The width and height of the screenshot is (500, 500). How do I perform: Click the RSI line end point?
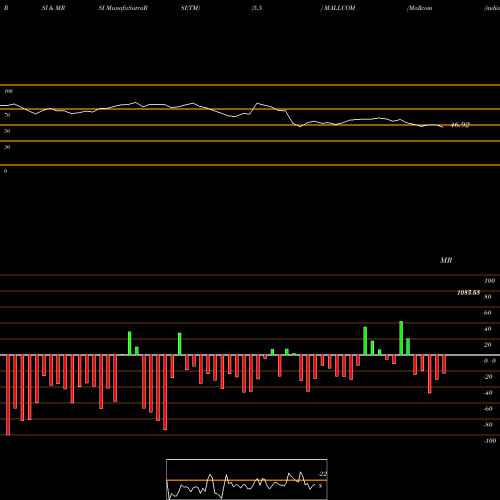coord(443,127)
